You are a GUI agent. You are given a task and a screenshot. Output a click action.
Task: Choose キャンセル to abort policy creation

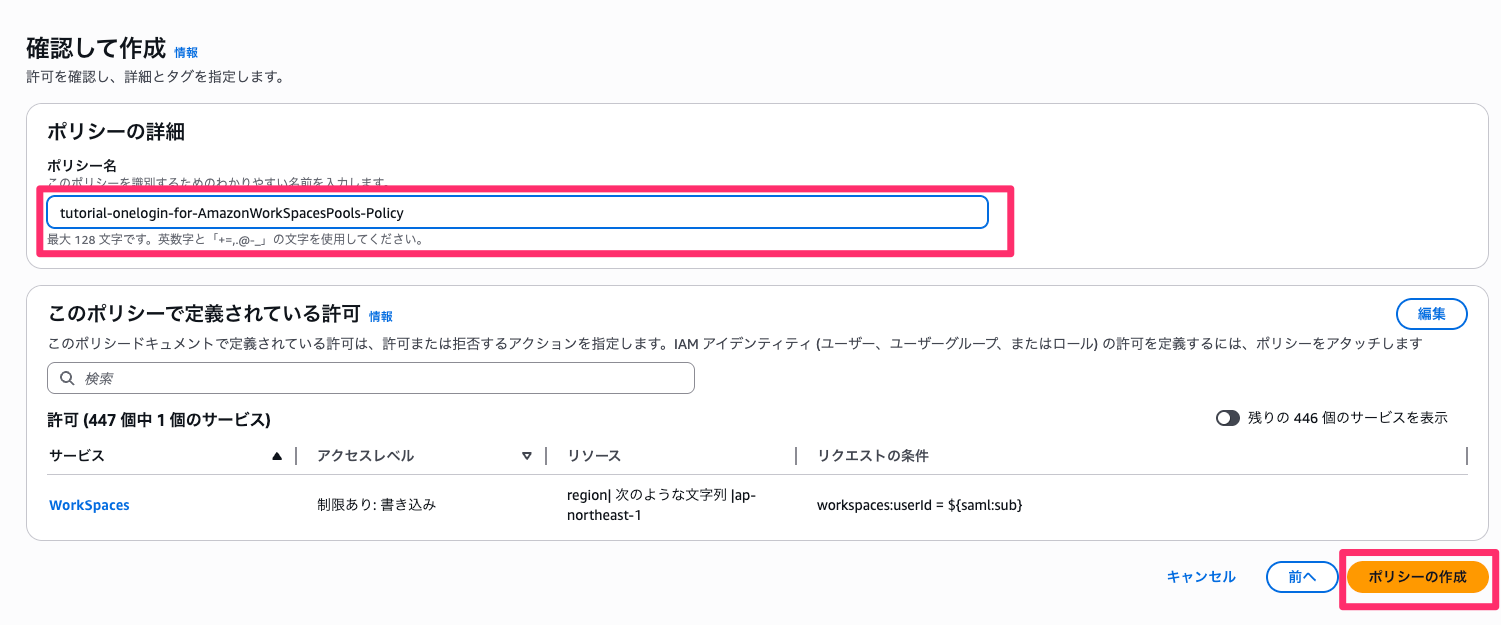coord(1199,577)
